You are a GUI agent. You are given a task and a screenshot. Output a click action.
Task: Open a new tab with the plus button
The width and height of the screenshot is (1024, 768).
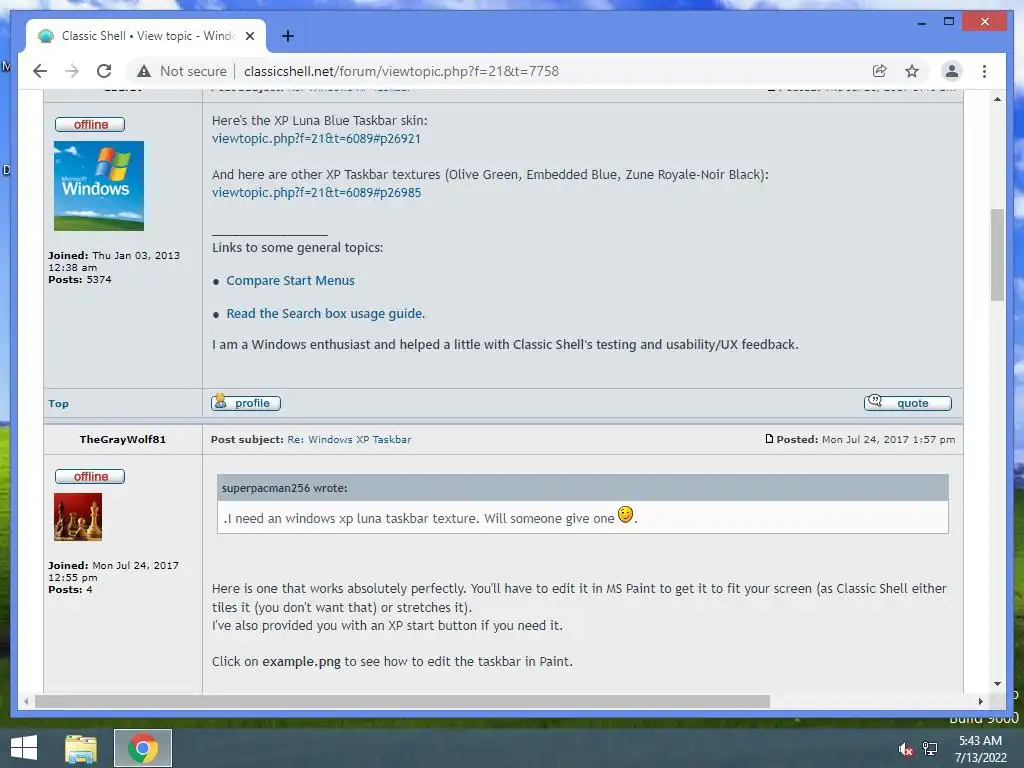click(287, 36)
